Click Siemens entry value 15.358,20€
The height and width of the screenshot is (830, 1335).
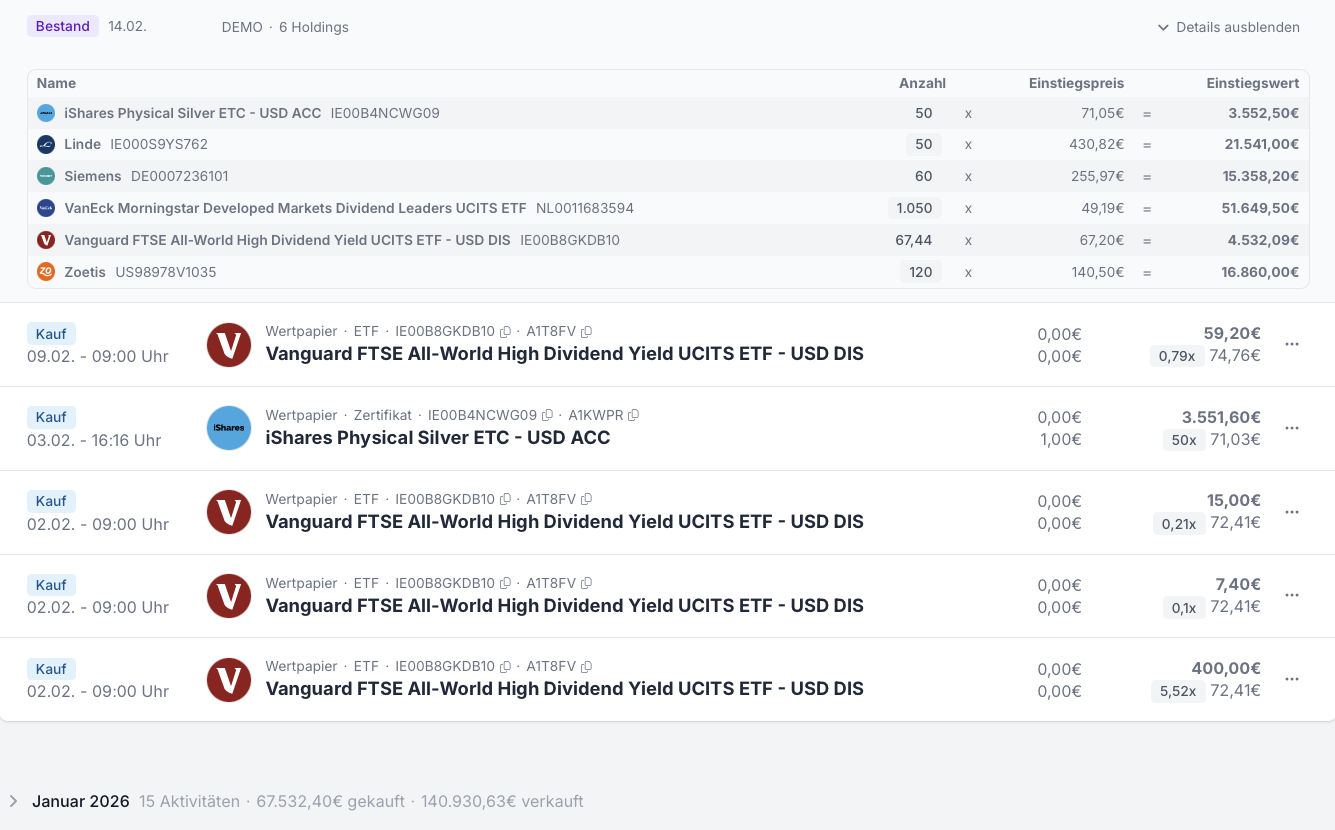click(1261, 176)
